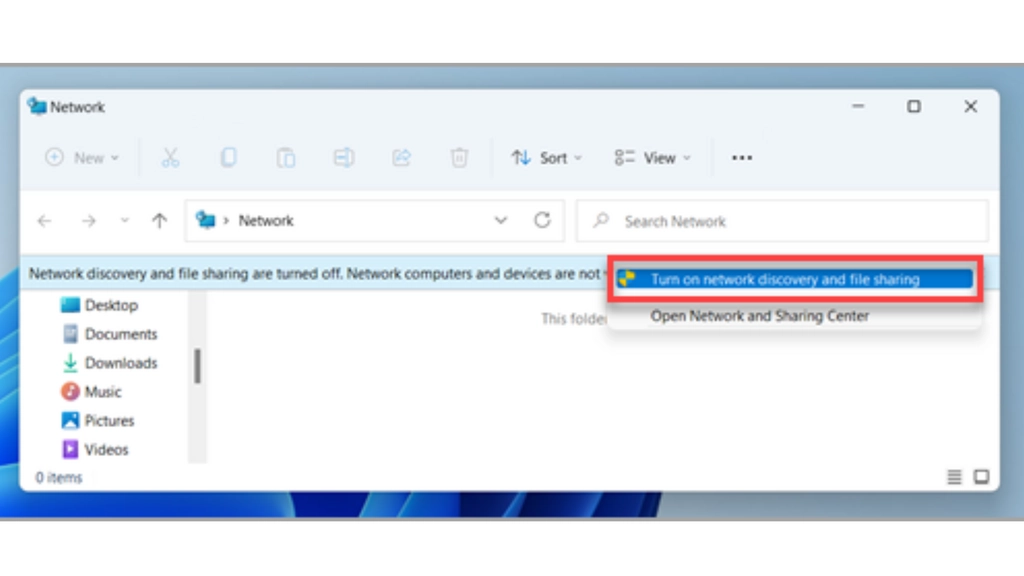The width and height of the screenshot is (1024, 576).
Task: Go forward with the right arrow
Action: (x=89, y=221)
